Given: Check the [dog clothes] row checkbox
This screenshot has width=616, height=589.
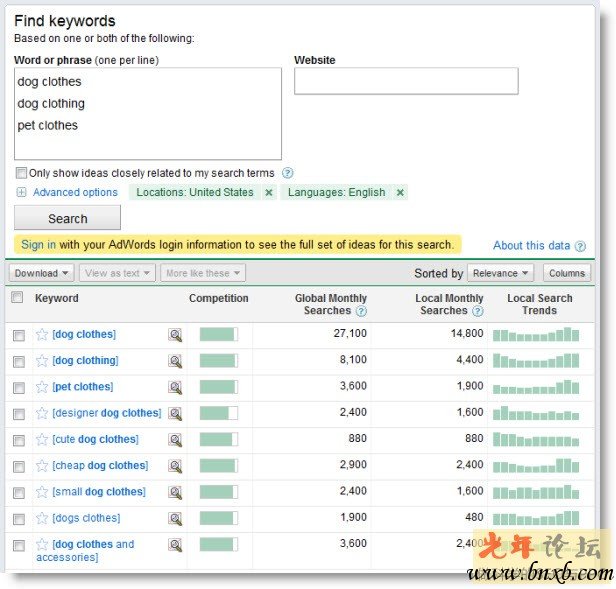Looking at the screenshot, I should tap(18, 336).
